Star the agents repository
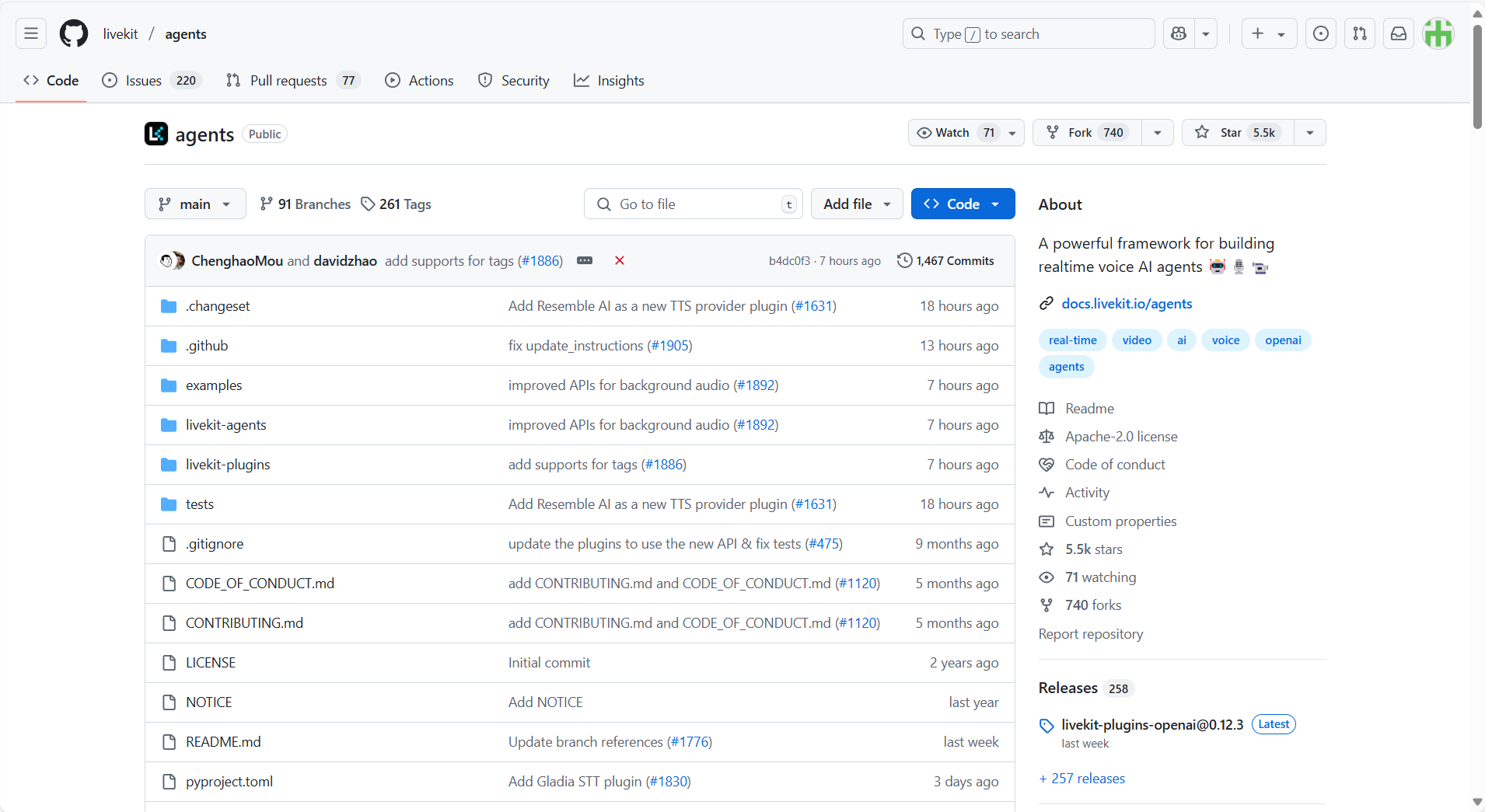 (1238, 132)
